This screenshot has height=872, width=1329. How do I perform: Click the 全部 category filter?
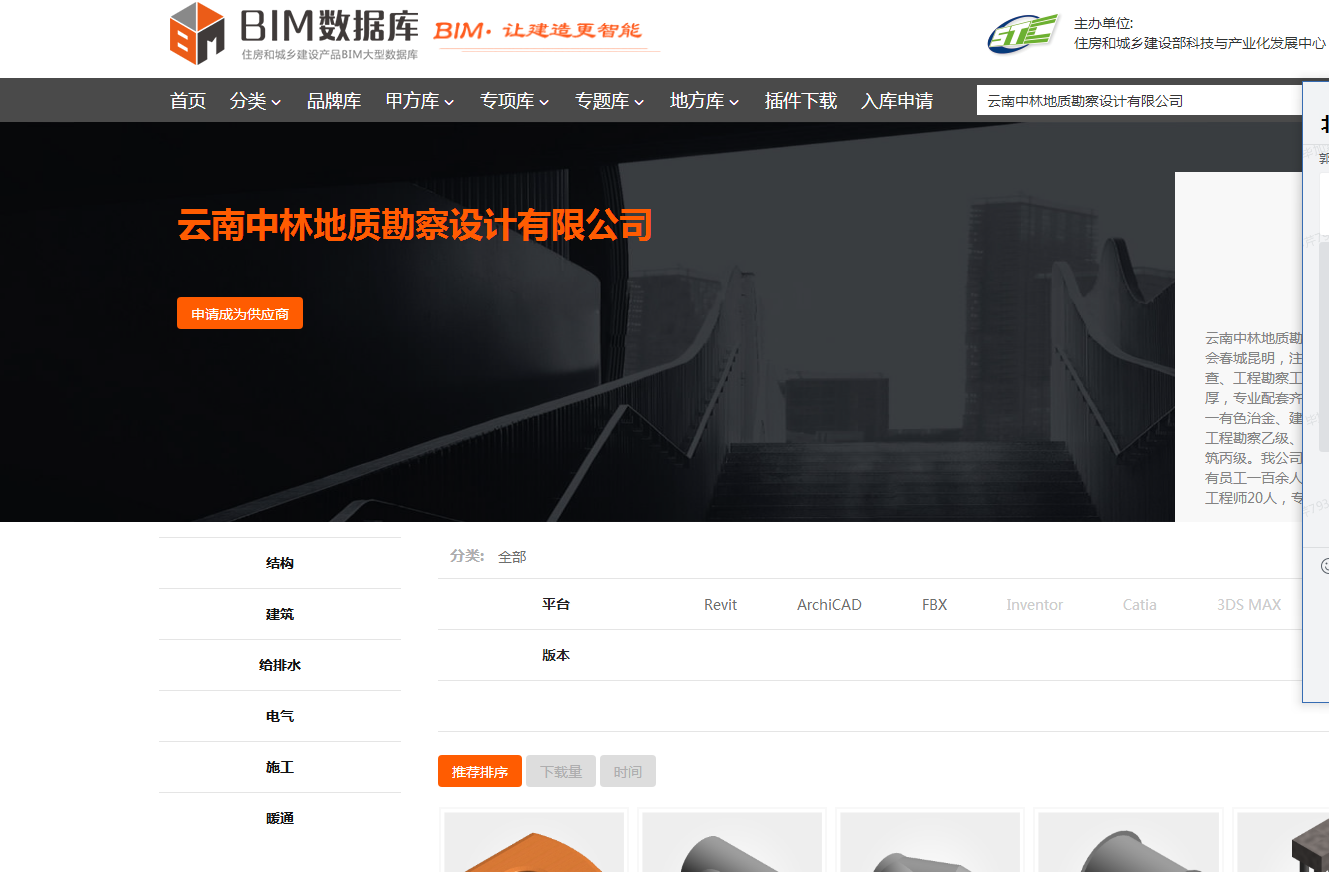pyautogui.click(x=512, y=557)
